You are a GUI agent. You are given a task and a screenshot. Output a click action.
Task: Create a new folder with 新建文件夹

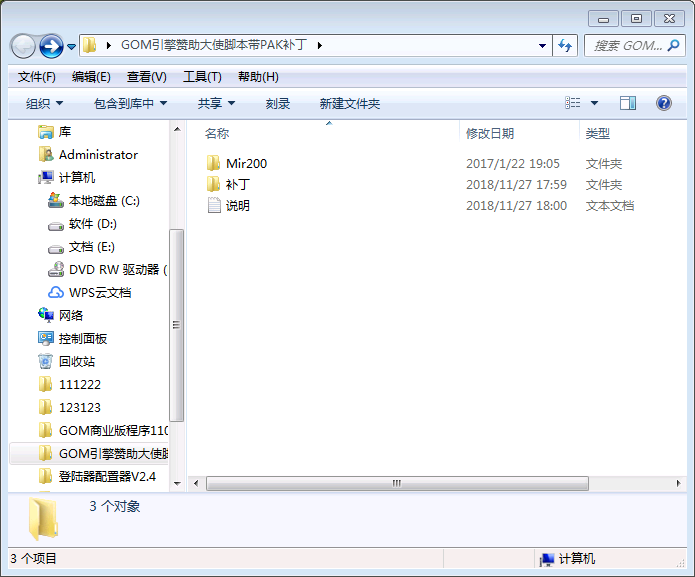pyautogui.click(x=350, y=104)
